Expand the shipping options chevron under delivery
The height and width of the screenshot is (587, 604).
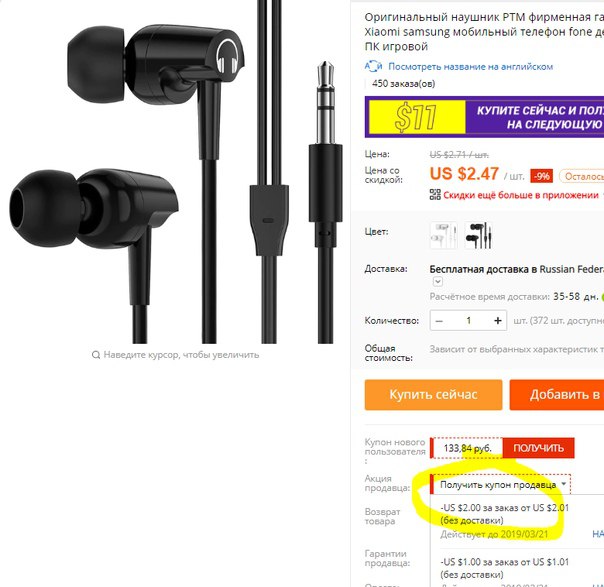438,282
